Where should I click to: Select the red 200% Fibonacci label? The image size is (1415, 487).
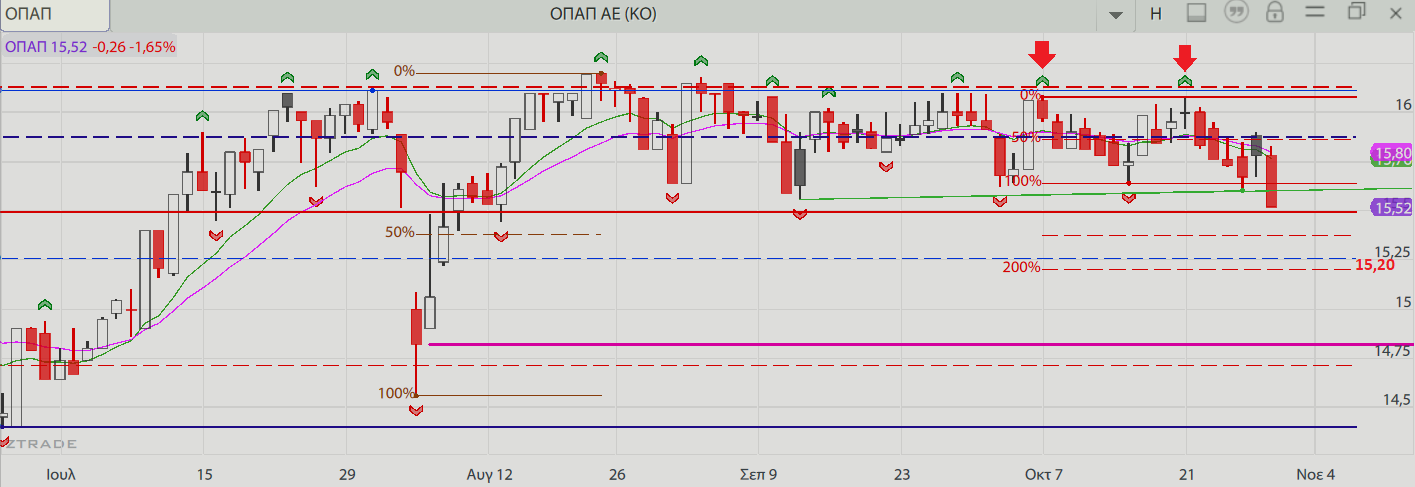pos(1022,267)
